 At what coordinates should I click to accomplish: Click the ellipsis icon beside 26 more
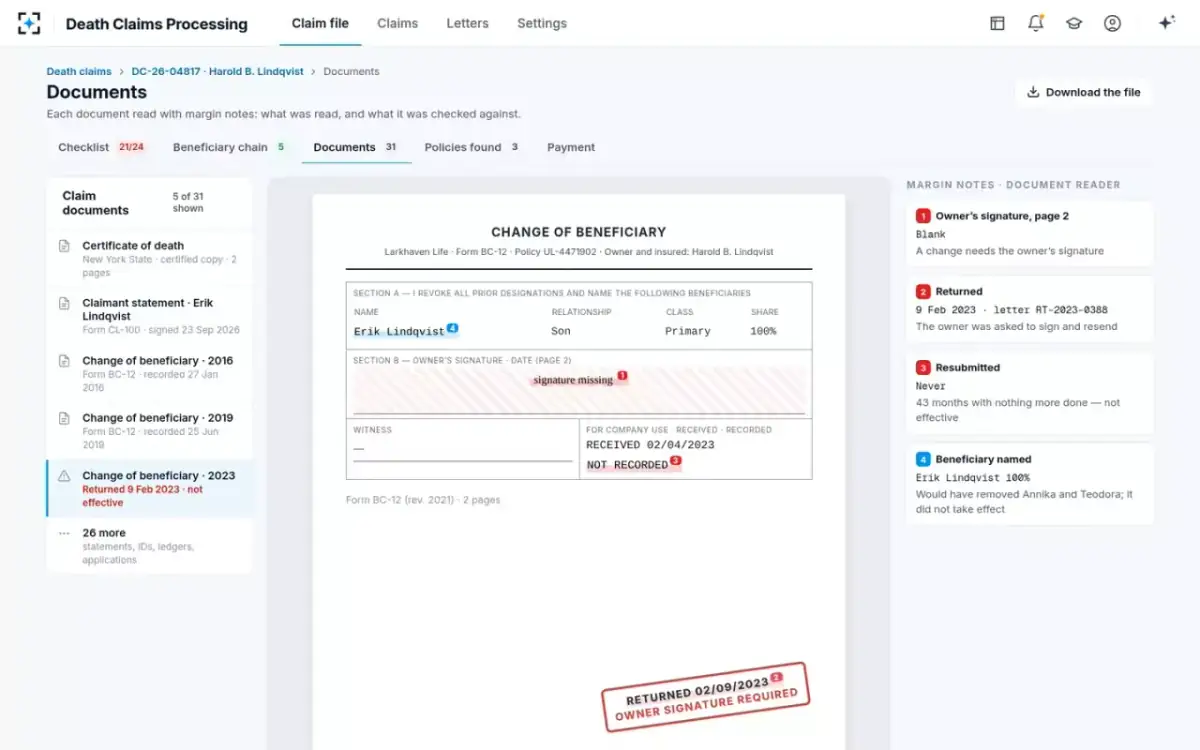(x=64, y=533)
